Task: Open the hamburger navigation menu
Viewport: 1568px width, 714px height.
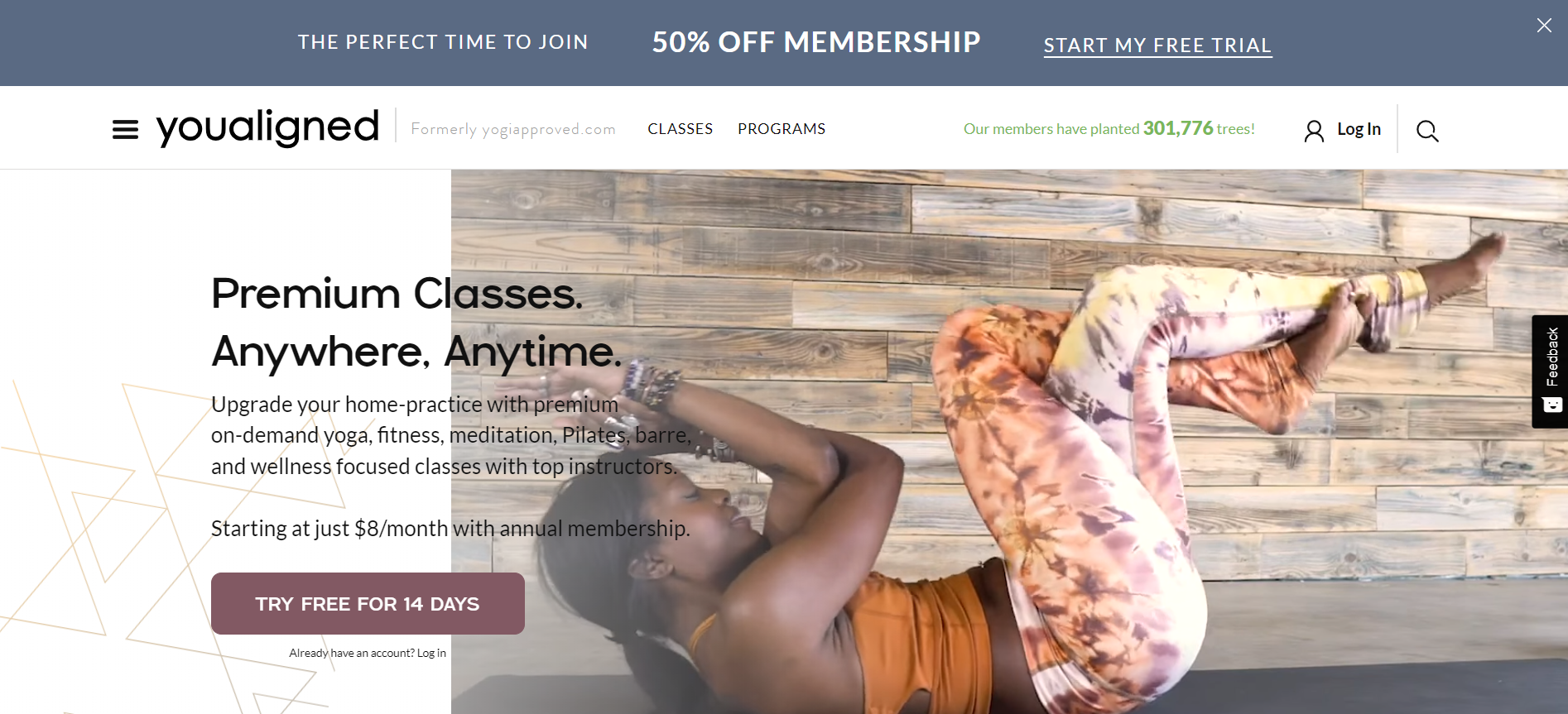Action: 125,130
